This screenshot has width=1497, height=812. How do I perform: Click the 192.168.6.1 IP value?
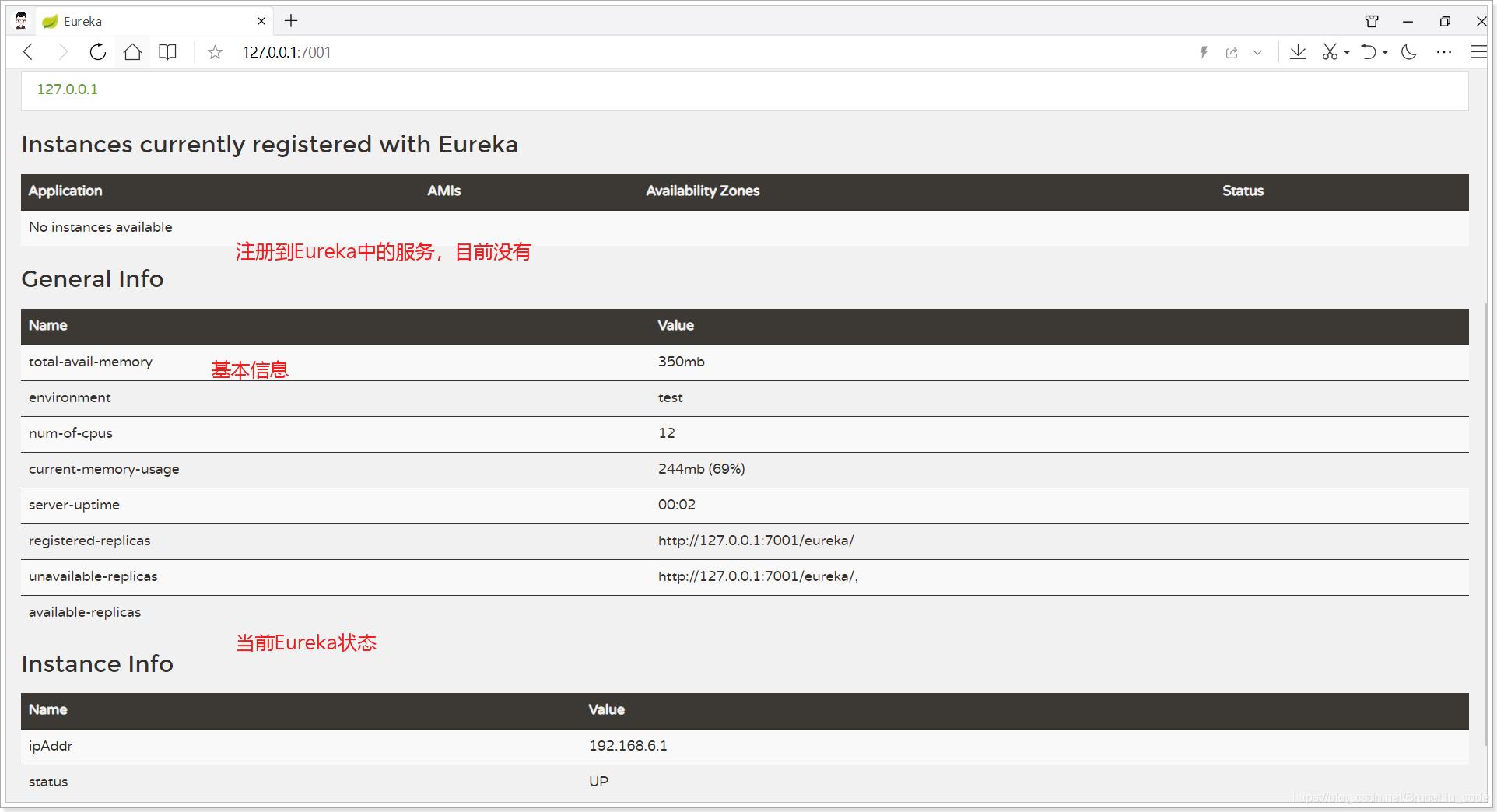tap(628, 746)
